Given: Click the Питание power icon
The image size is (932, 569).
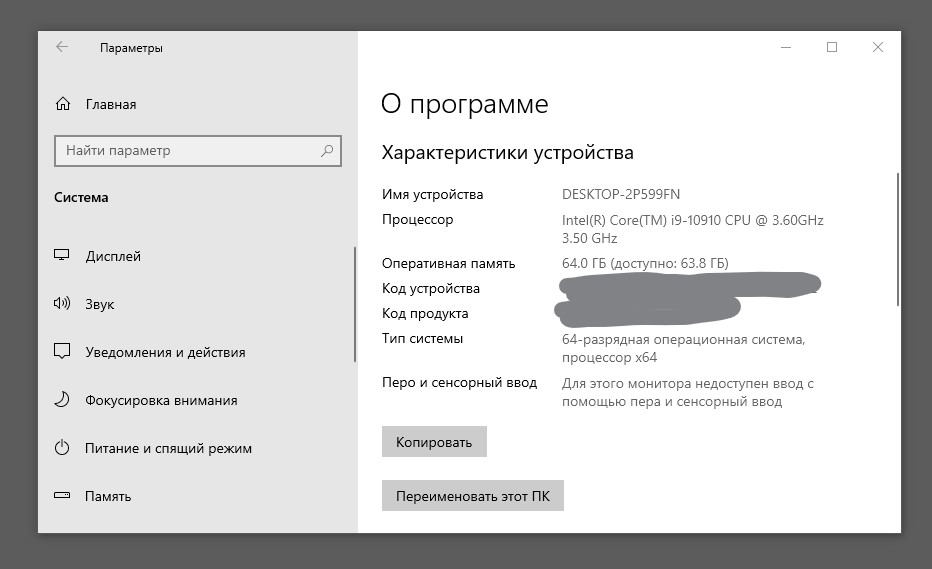Looking at the screenshot, I should [62, 448].
